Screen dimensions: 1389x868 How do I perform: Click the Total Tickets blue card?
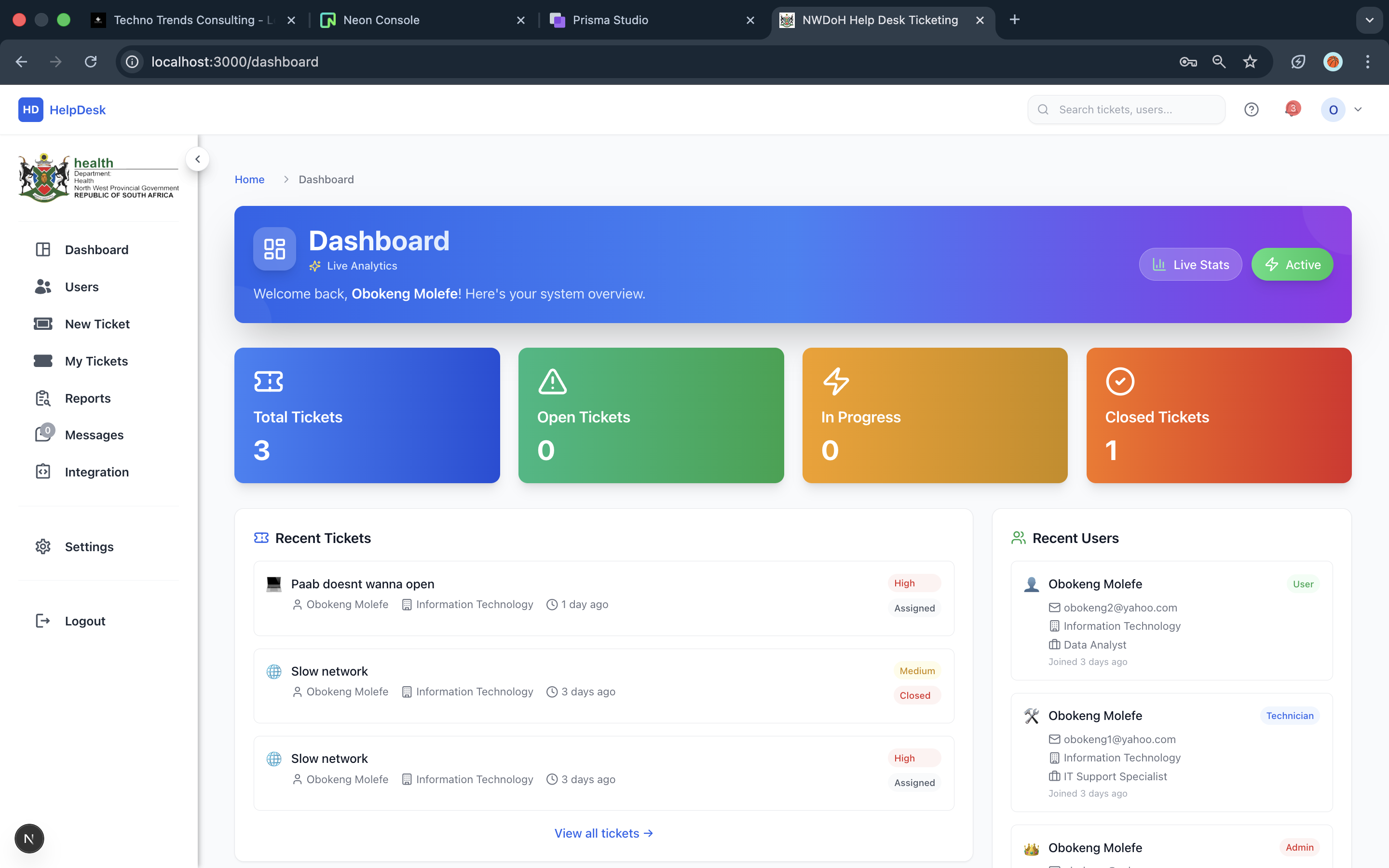point(367,415)
